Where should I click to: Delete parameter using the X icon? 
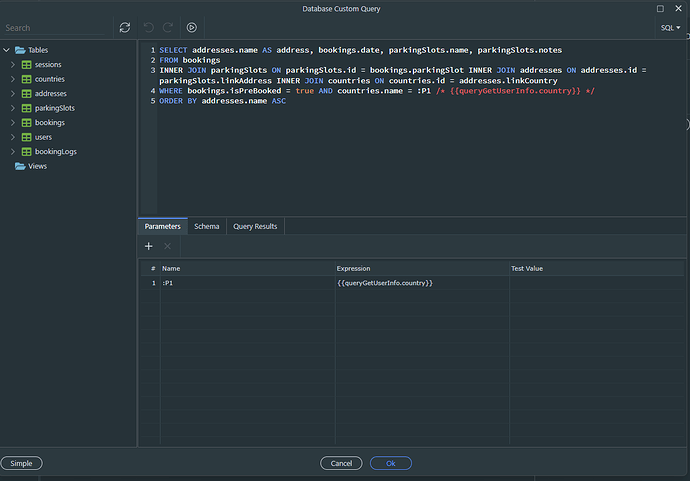pyautogui.click(x=168, y=246)
